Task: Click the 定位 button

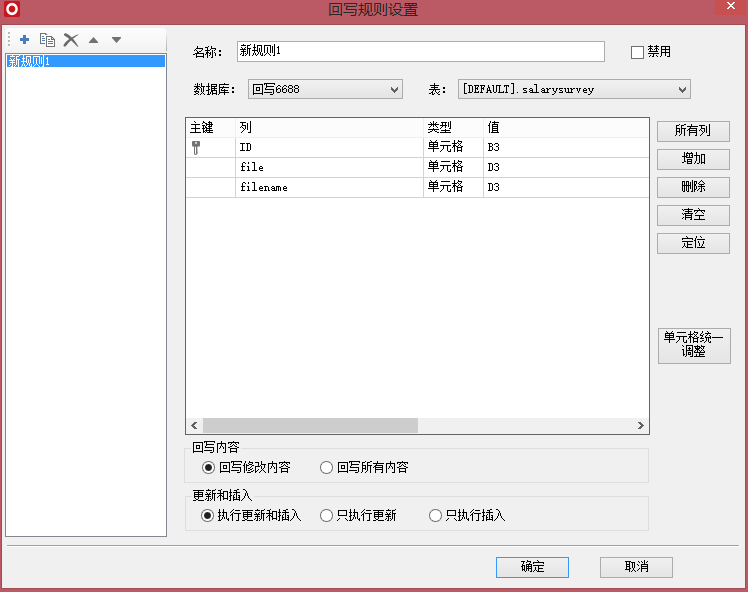Action: pyautogui.click(x=693, y=243)
